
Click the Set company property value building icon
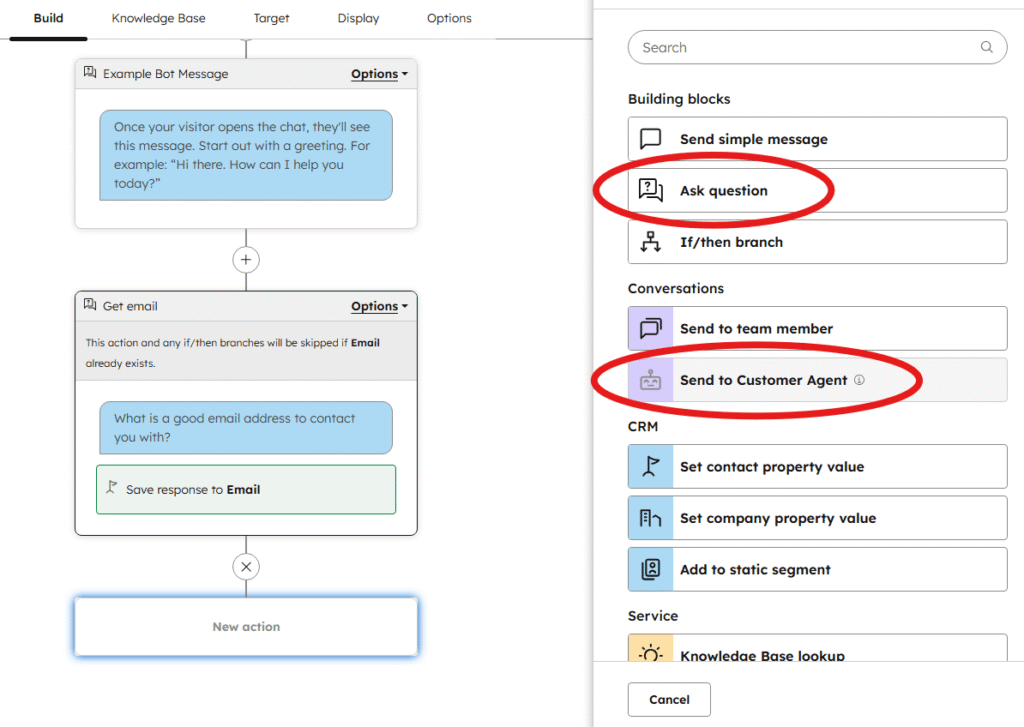coord(651,518)
